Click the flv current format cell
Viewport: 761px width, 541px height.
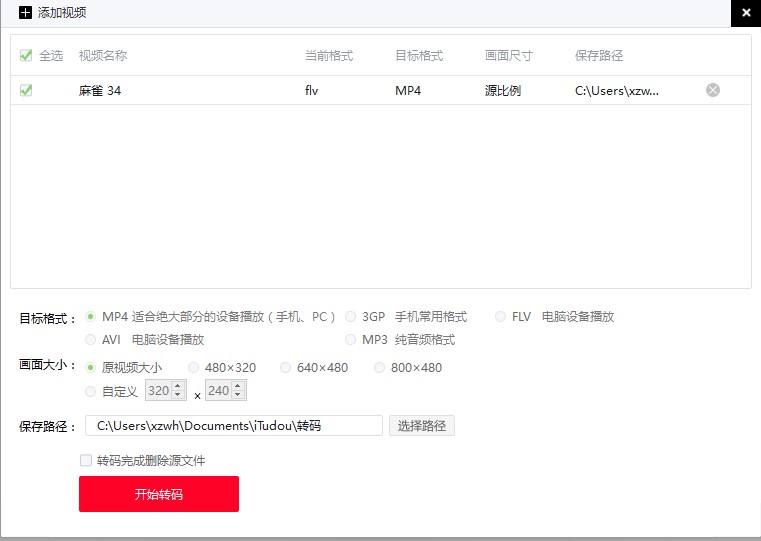312,91
